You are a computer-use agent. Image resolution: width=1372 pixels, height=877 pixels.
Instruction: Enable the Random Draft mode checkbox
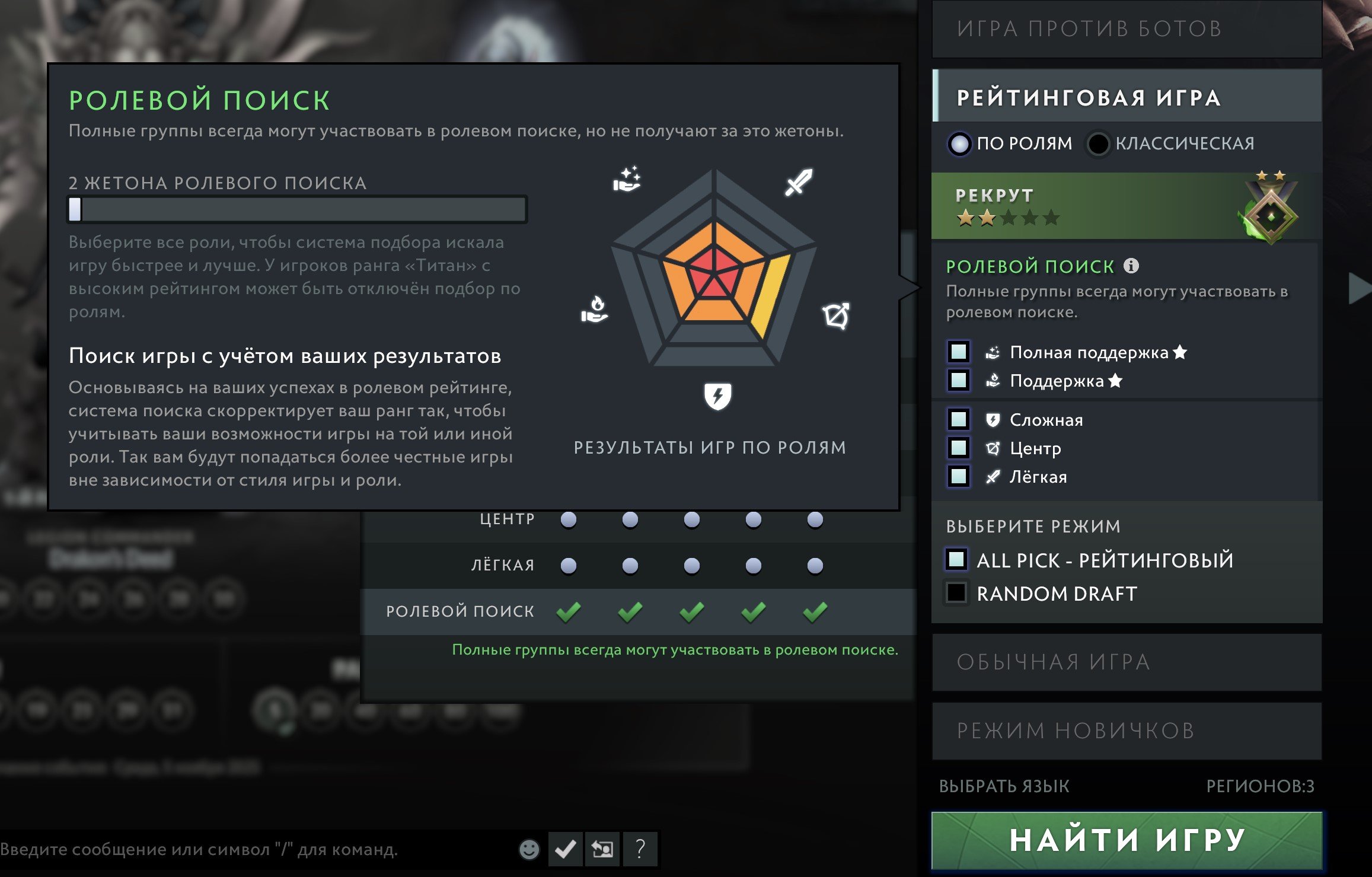[x=956, y=592]
